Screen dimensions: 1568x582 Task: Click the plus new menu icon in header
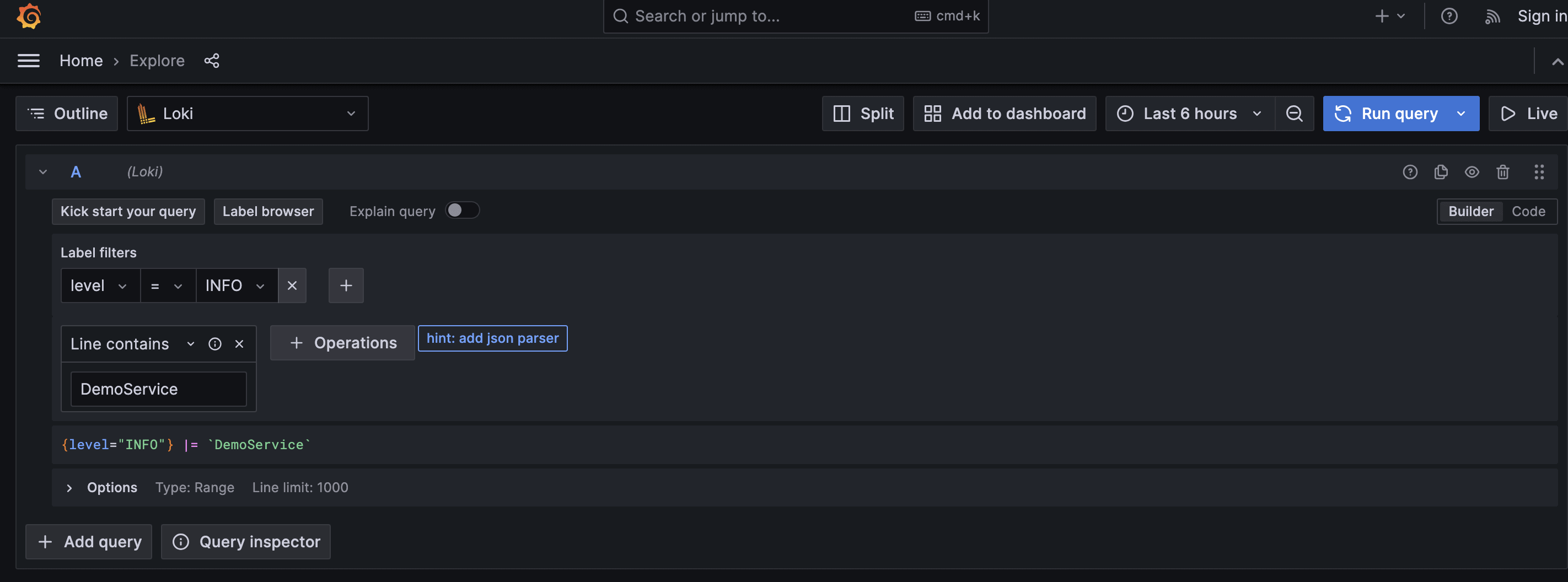[x=1390, y=17]
